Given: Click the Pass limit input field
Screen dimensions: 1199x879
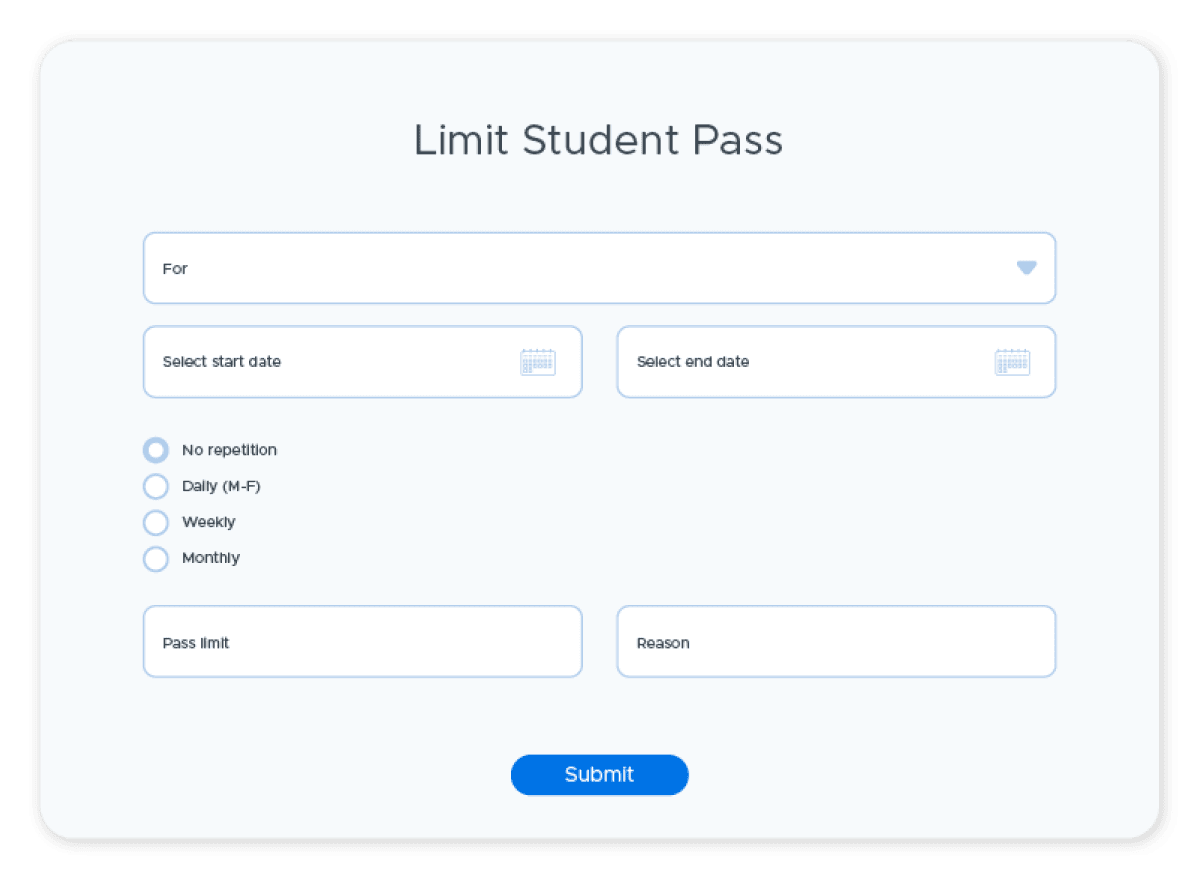Looking at the screenshot, I should point(362,642).
